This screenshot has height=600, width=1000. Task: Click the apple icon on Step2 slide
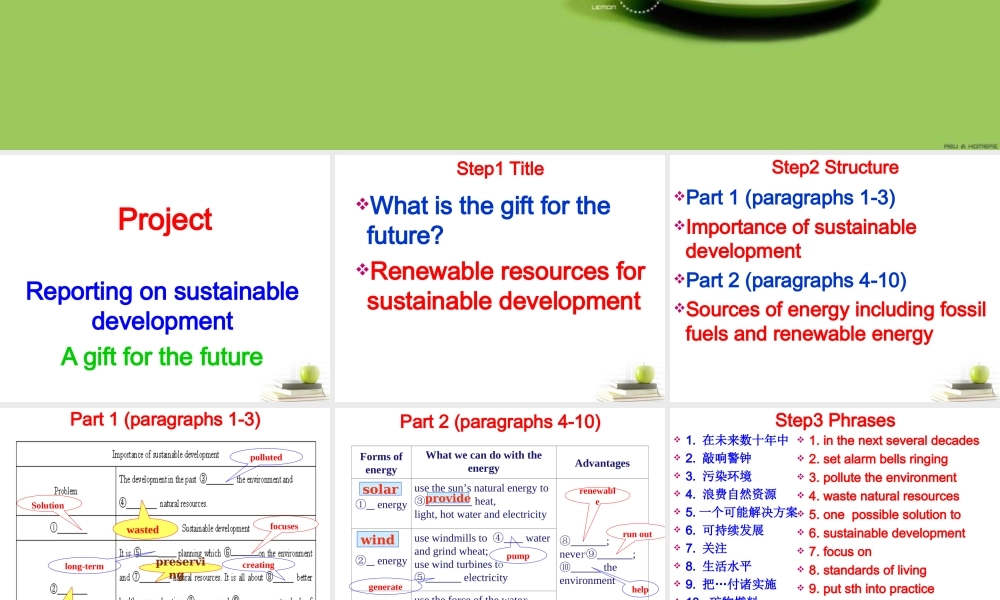coord(980,373)
